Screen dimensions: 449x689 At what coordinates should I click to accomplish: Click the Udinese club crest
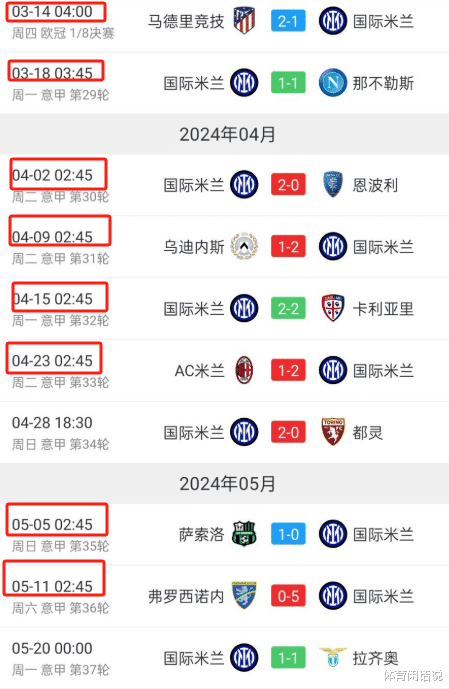point(244,247)
